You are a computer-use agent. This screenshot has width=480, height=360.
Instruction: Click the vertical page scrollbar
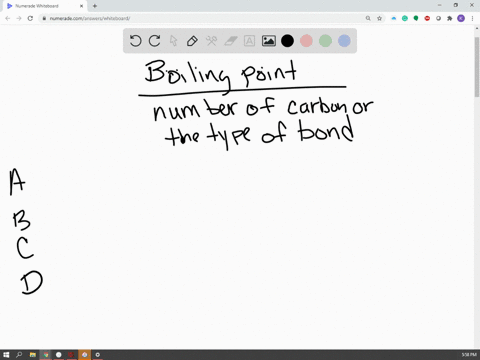tap(477, 67)
